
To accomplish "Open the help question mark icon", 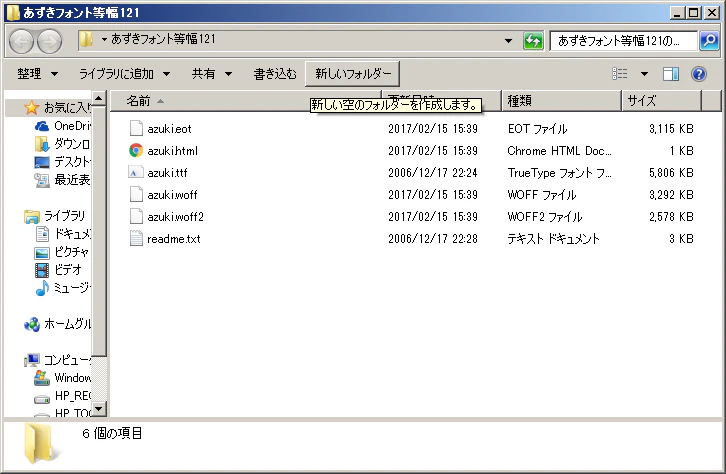I will [x=699, y=74].
